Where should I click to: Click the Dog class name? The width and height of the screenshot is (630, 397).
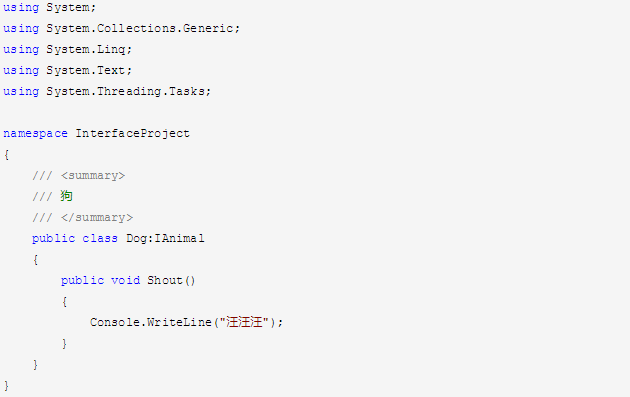pyautogui.click(x=137, y=239)
